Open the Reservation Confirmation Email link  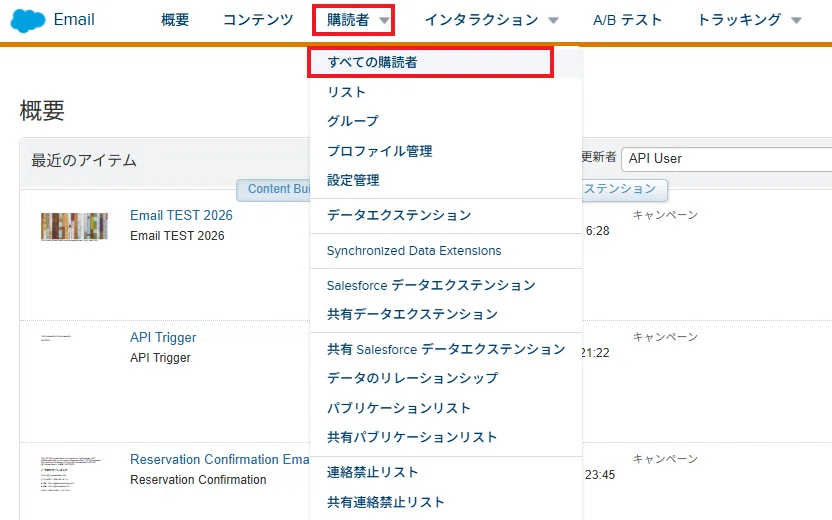point(219,459)
